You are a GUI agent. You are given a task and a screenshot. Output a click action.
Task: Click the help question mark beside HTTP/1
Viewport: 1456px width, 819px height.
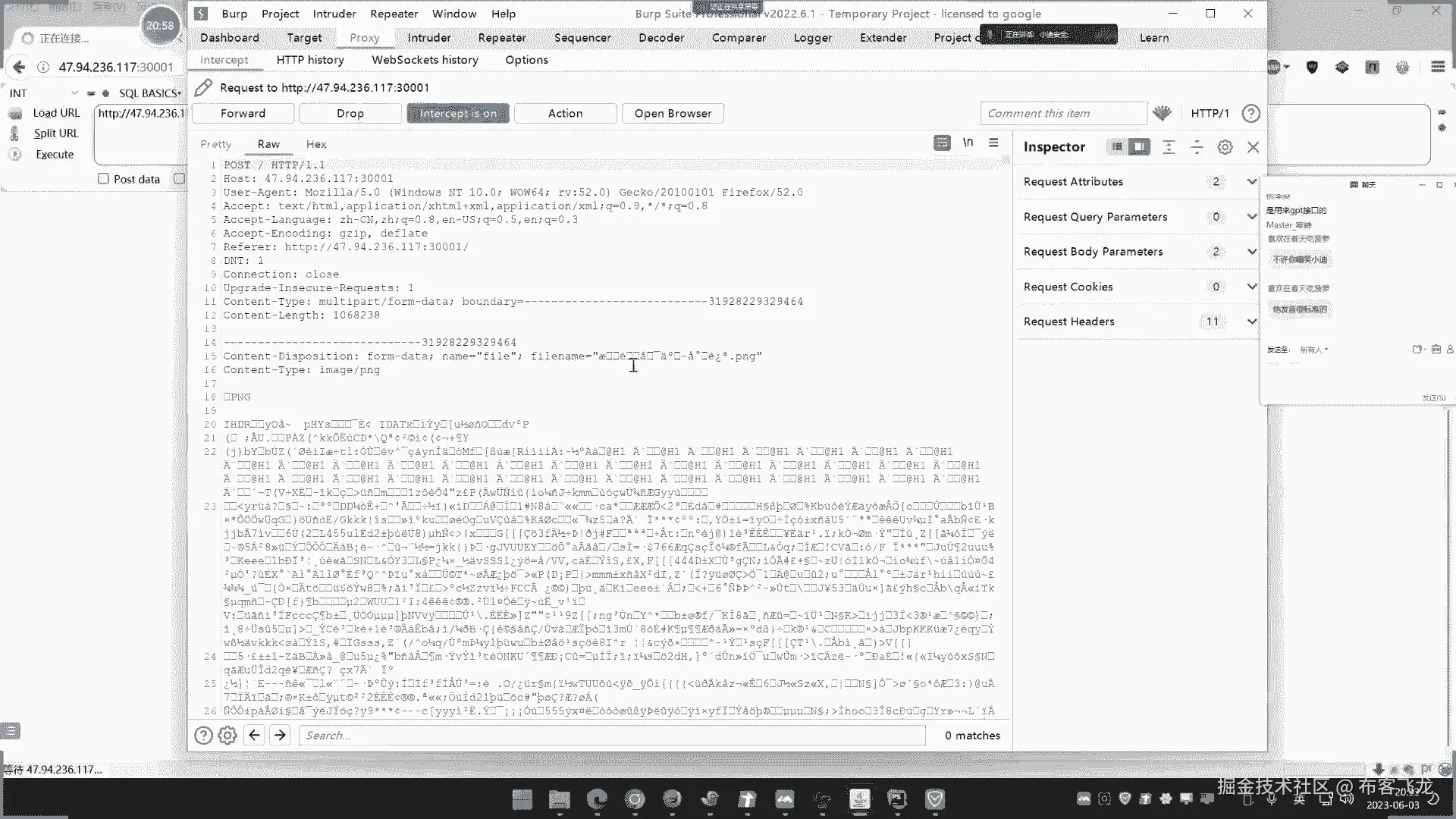(x=1250, y=114)
